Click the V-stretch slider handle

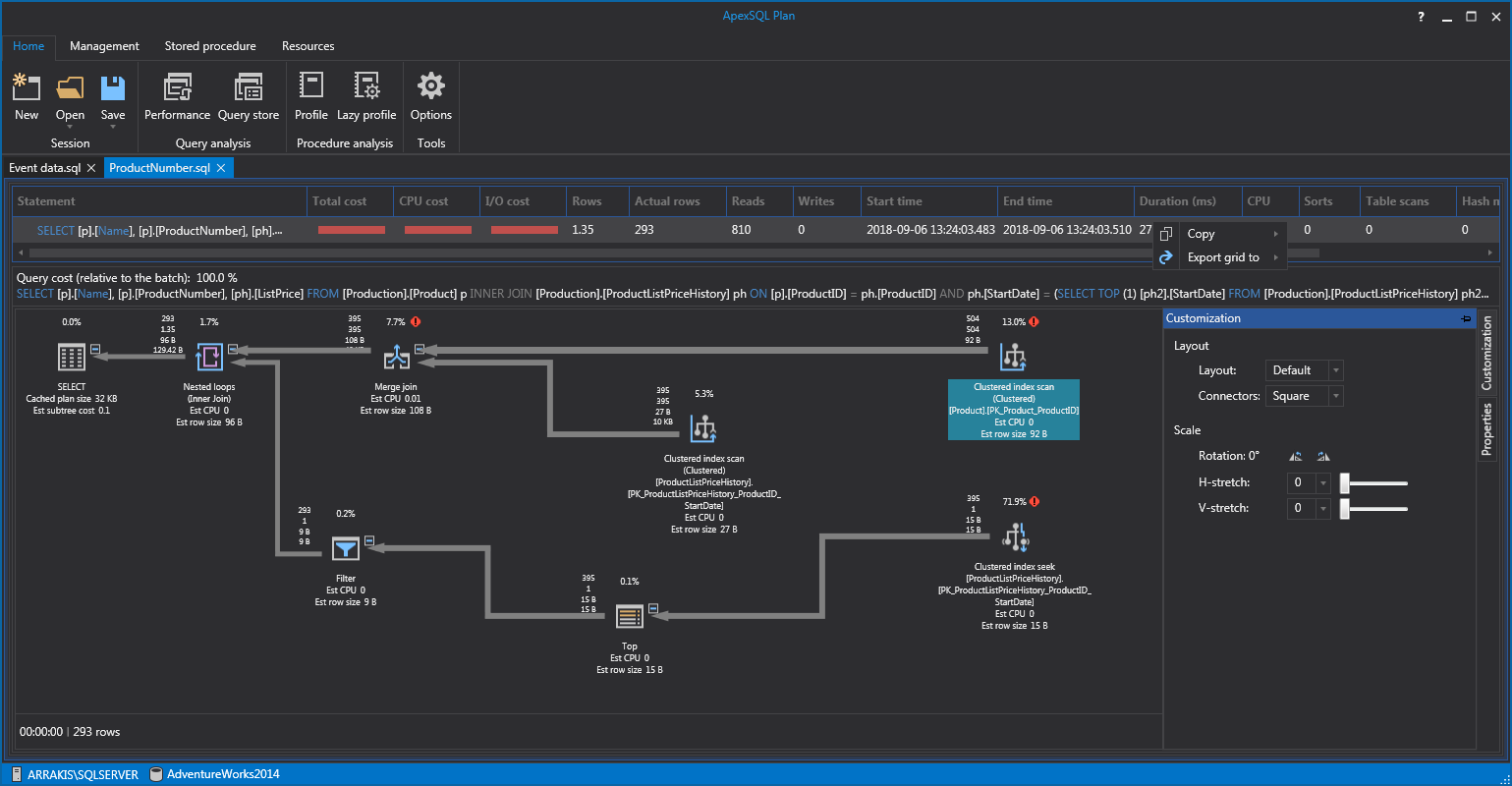[x=1345, y=508]
